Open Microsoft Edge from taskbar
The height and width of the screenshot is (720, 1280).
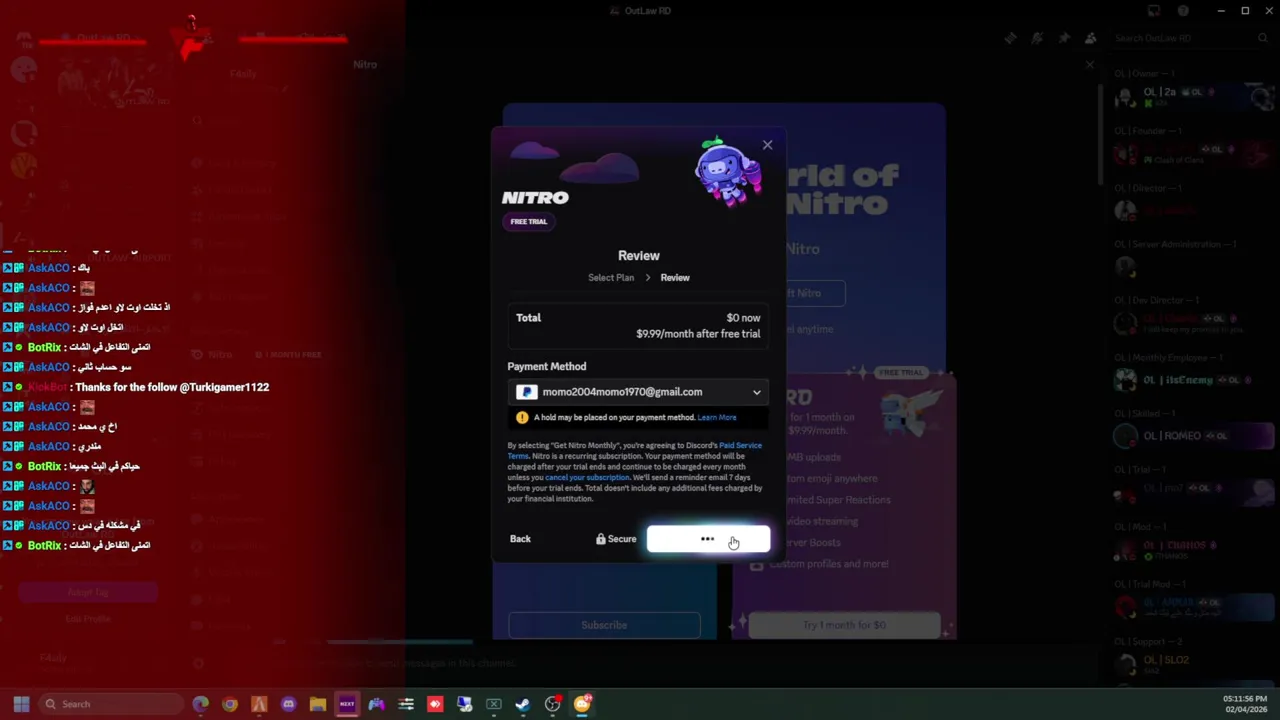201,704
